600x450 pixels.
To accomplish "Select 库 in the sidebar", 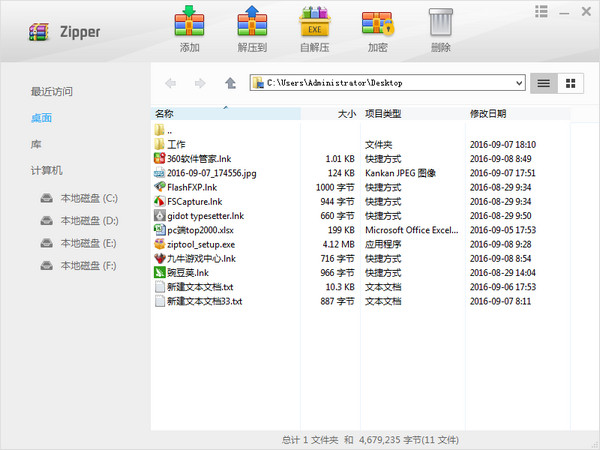I will 36,144.
